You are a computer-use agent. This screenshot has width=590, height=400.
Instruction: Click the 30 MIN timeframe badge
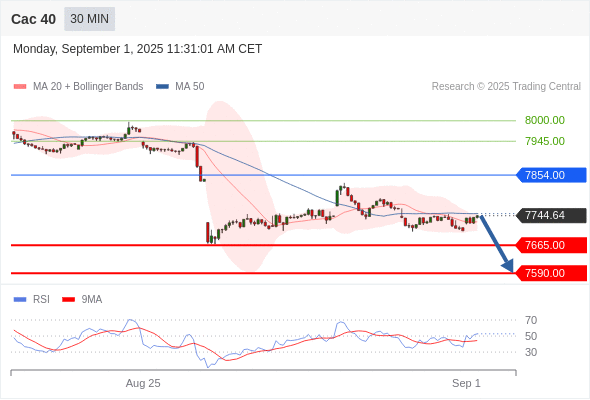[x=90, y=19]
